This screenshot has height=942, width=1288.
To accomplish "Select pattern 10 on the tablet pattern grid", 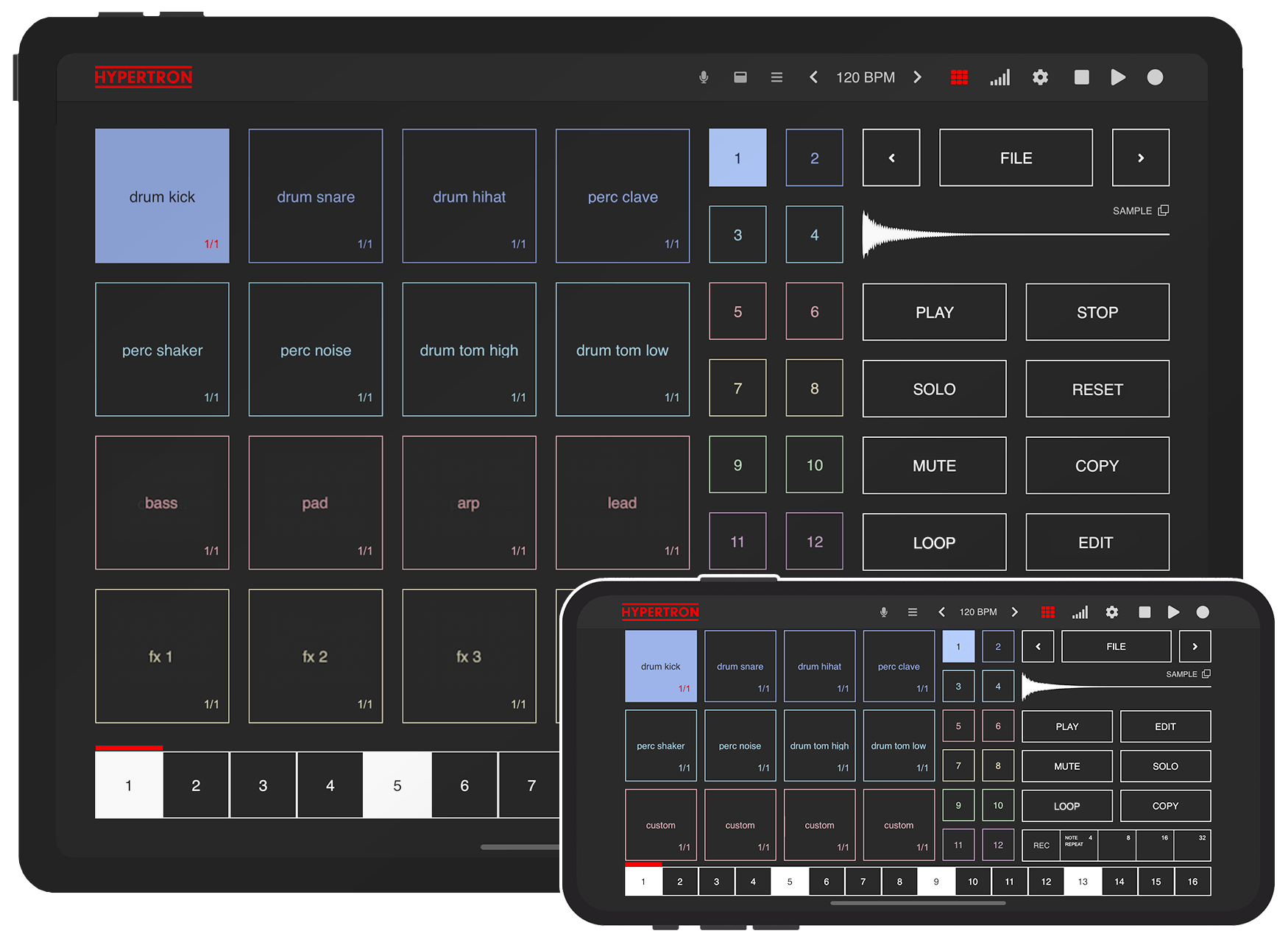I will (814, 465).
